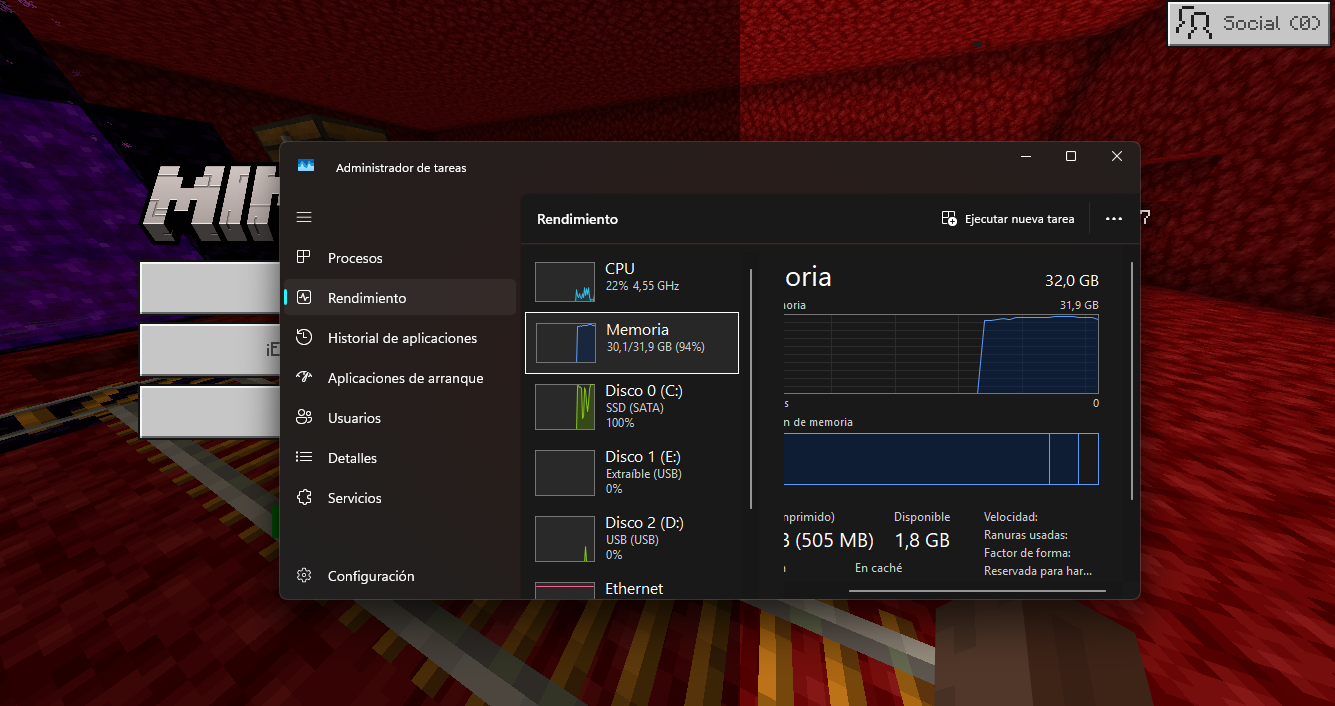Switch to the Usuarios page
The image size is (1335, 706).
pyautogui.click(x=400, y=418)
